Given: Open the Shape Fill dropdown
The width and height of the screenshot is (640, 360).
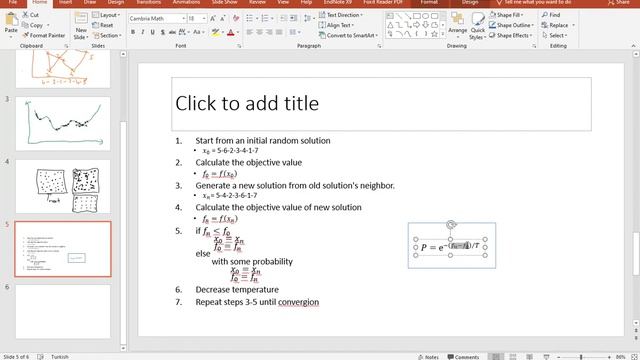Looking at the screenshot, I should click(x=506, y=15).
